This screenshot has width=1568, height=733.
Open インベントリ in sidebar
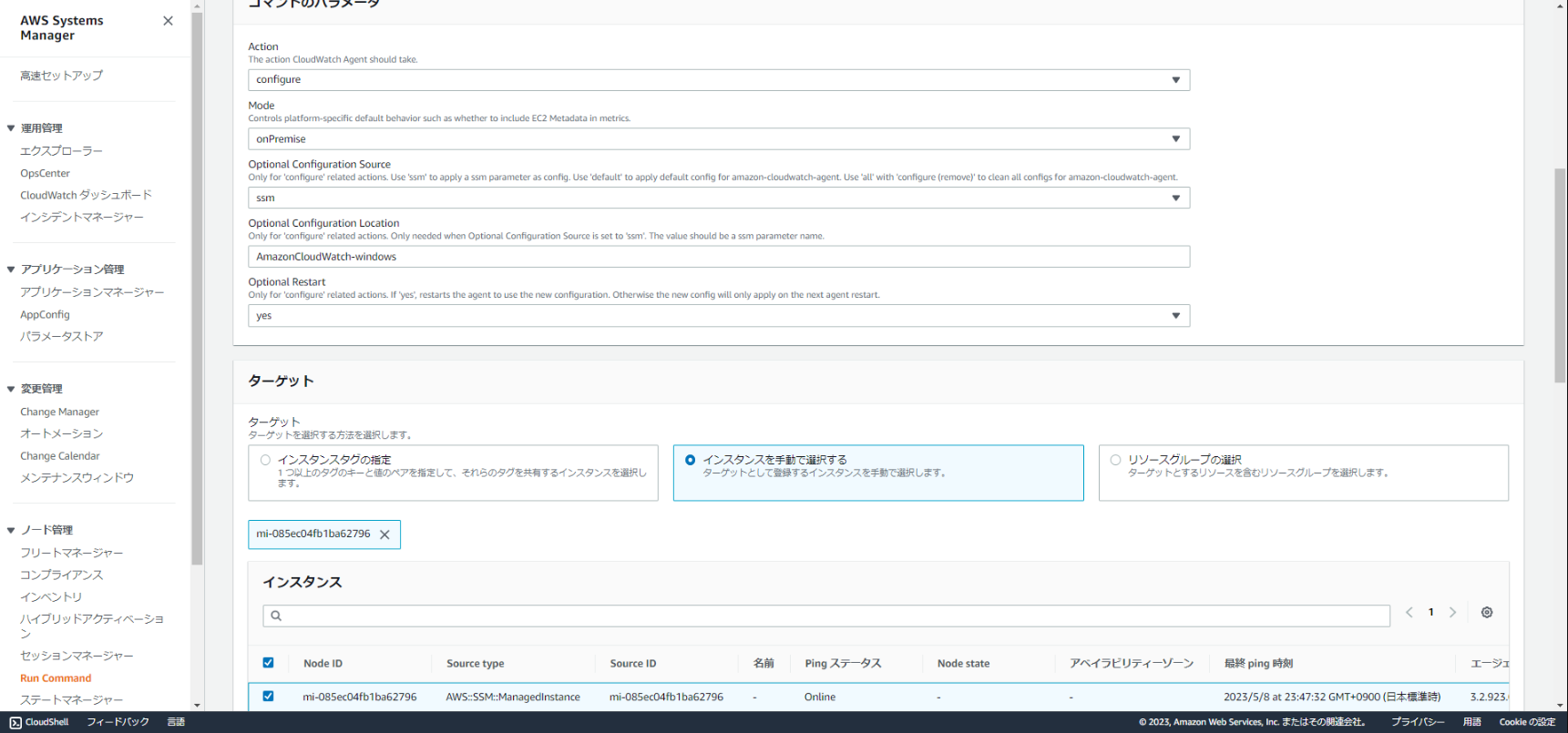[51, 596]
